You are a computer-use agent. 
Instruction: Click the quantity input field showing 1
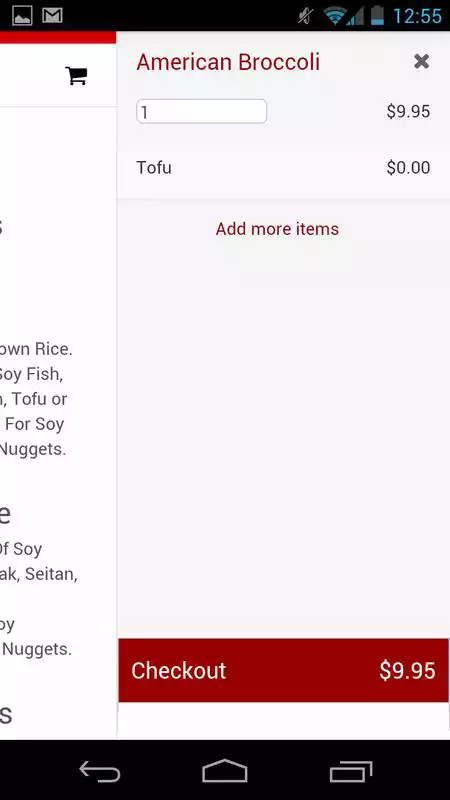tap(202, 111)
